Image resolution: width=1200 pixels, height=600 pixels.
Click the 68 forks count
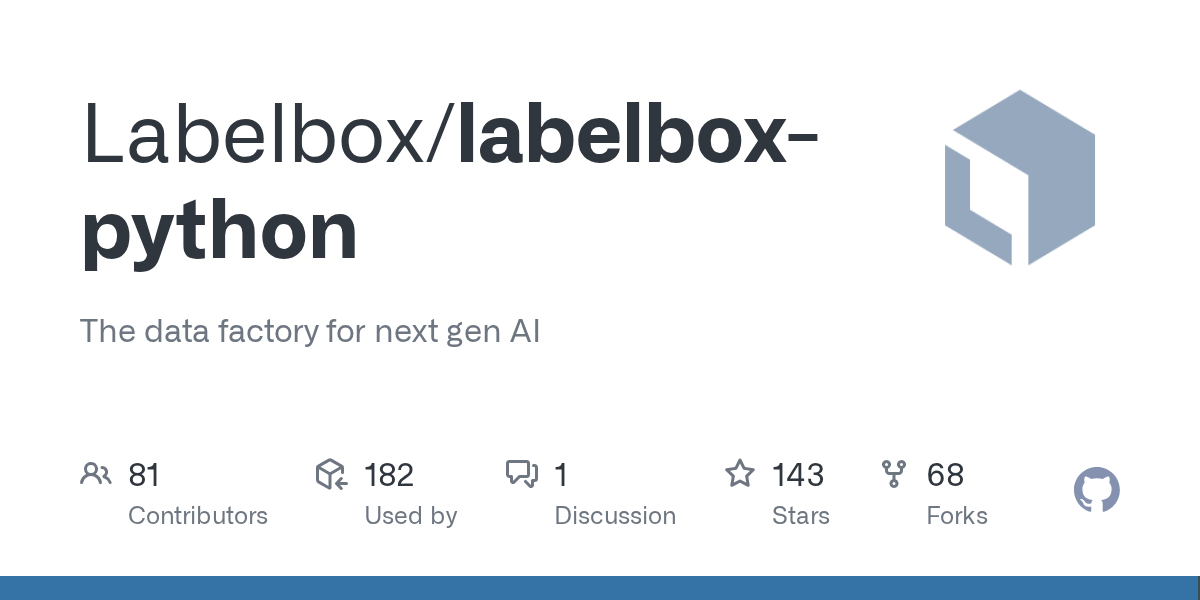click(x=945, y=475)
